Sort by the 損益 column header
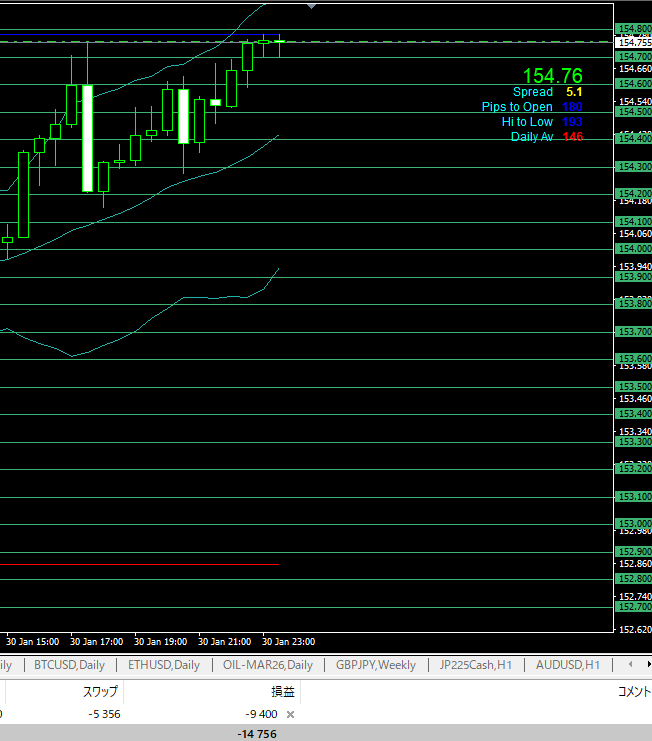Image resolution: width=652 pixels, height=741 pixels. pyautogui.click(x=283, y=691)
